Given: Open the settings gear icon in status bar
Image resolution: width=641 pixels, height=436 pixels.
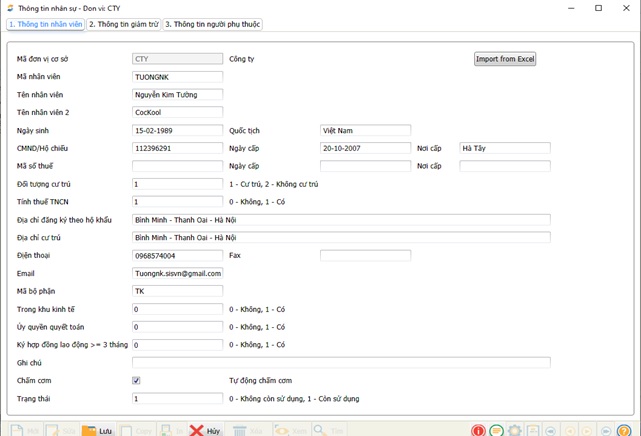Looking at the screenshot, I should (x=515, y=431).
